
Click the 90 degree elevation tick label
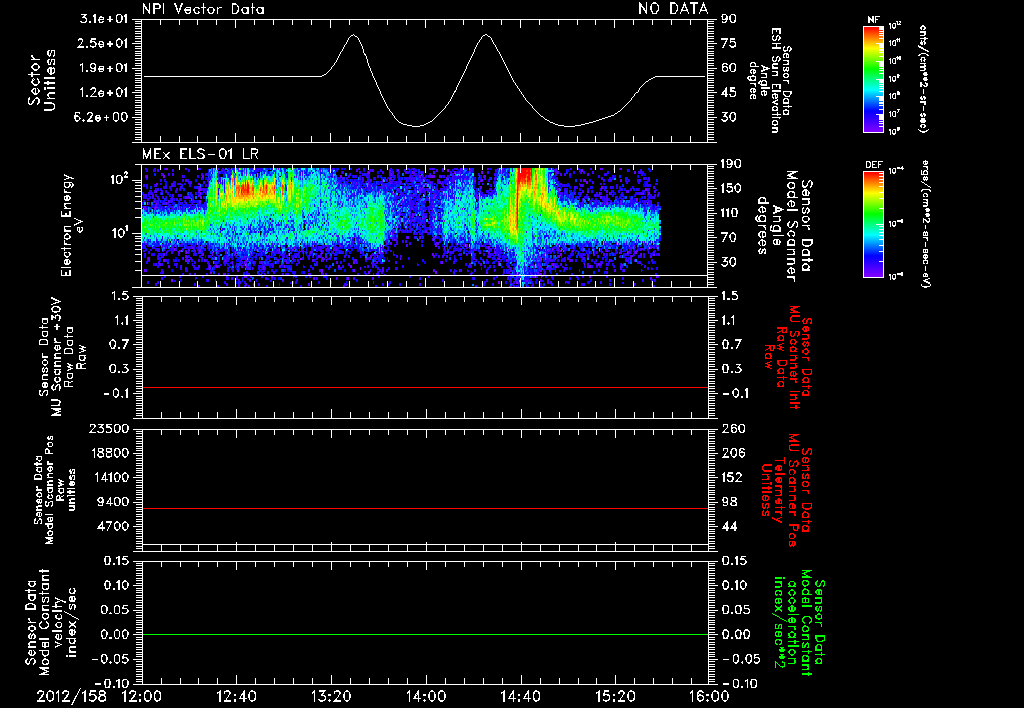pyautogui.click(x=729, y=19)
